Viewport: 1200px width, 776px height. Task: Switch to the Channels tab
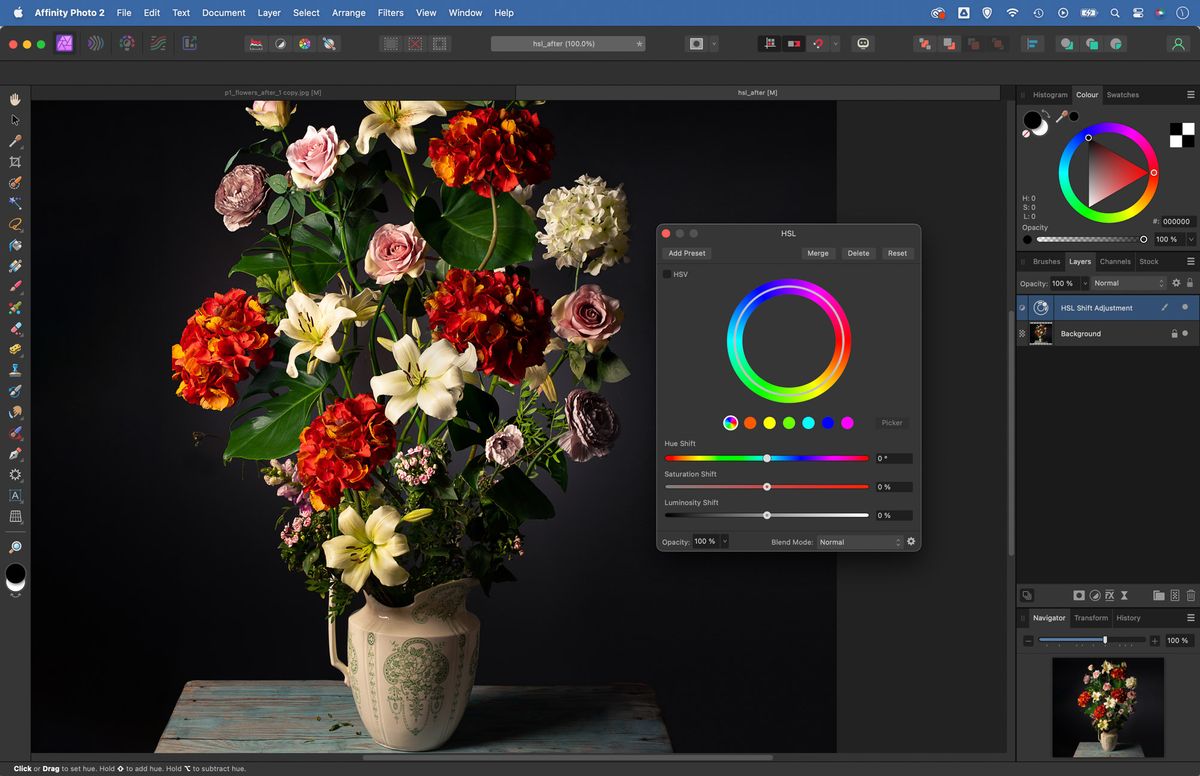point(1115,261)
